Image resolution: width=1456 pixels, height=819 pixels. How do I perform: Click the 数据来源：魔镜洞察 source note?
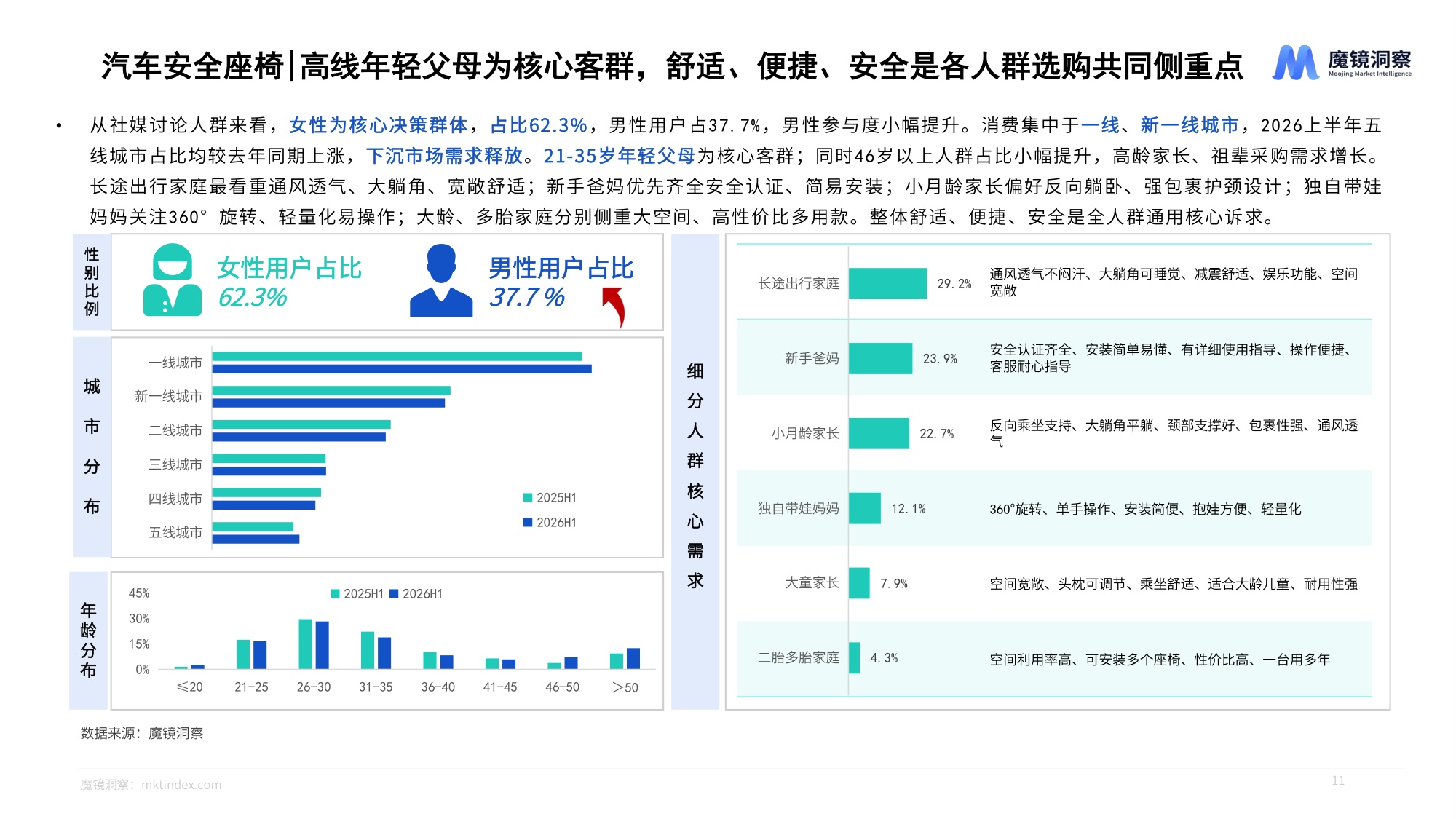142,733
